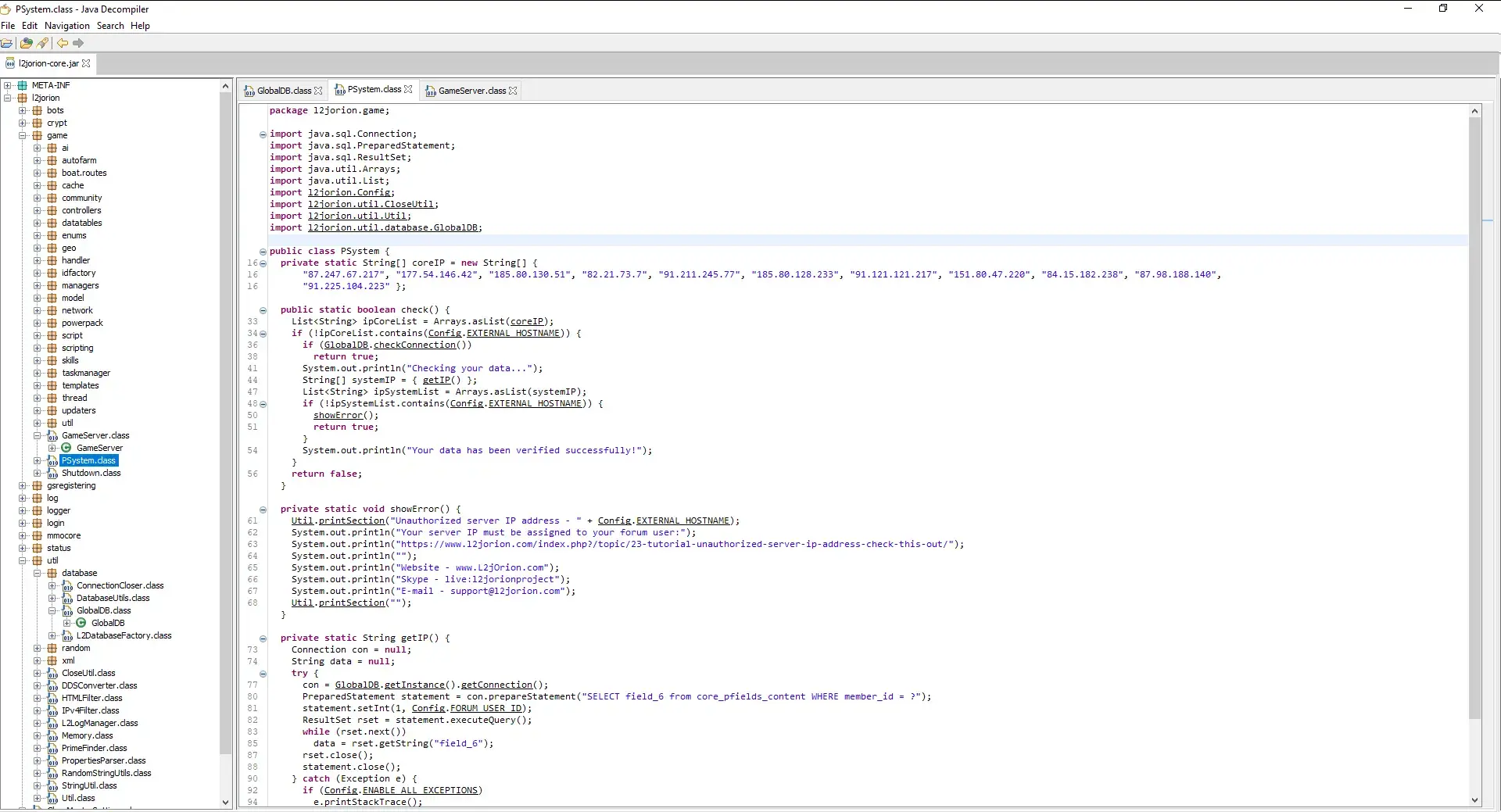The height and width of the screenshot is (812, 1501).
Task: Click the Memory.class file icon
Action: 52,735
